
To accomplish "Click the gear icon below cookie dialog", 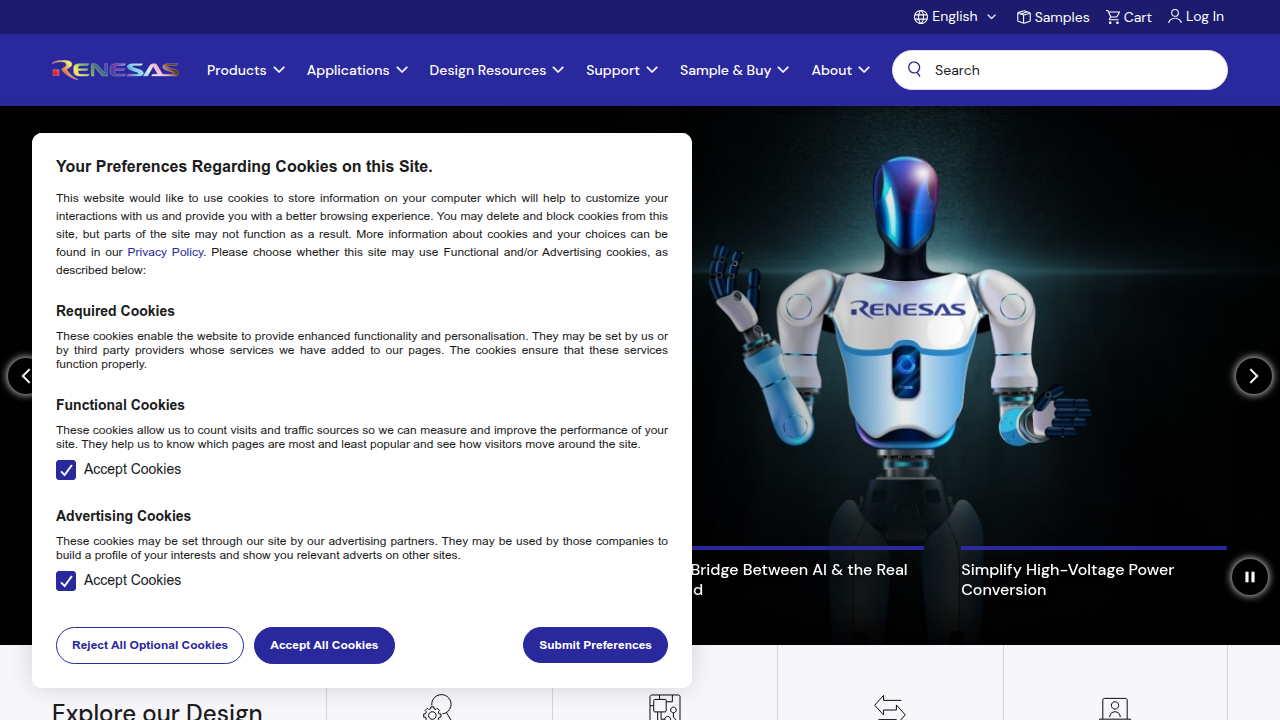I will tap(438, 708).
